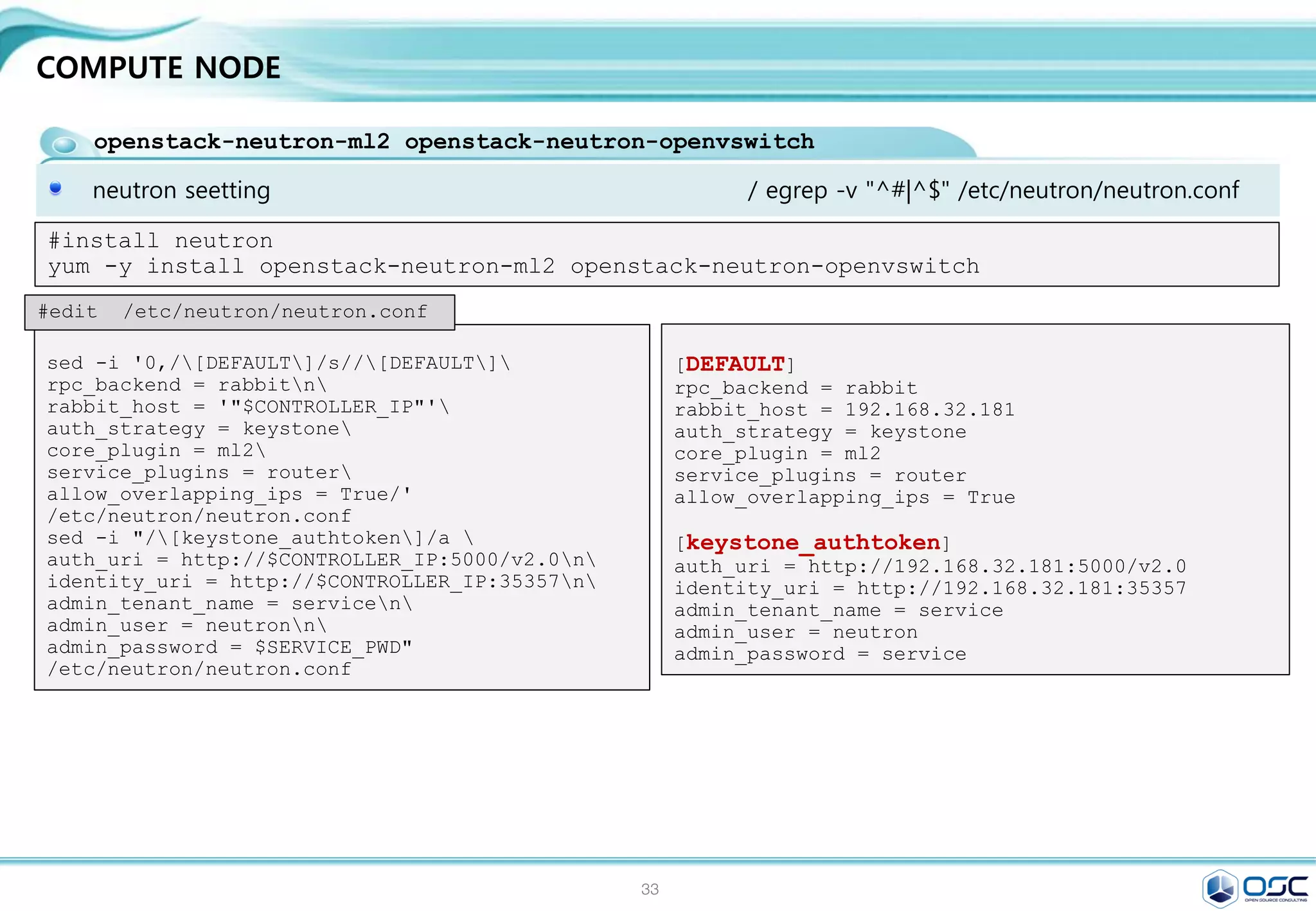
Task: Click the admin_password = $SERVICE_PWD line
Action: [x=229, y=648]
